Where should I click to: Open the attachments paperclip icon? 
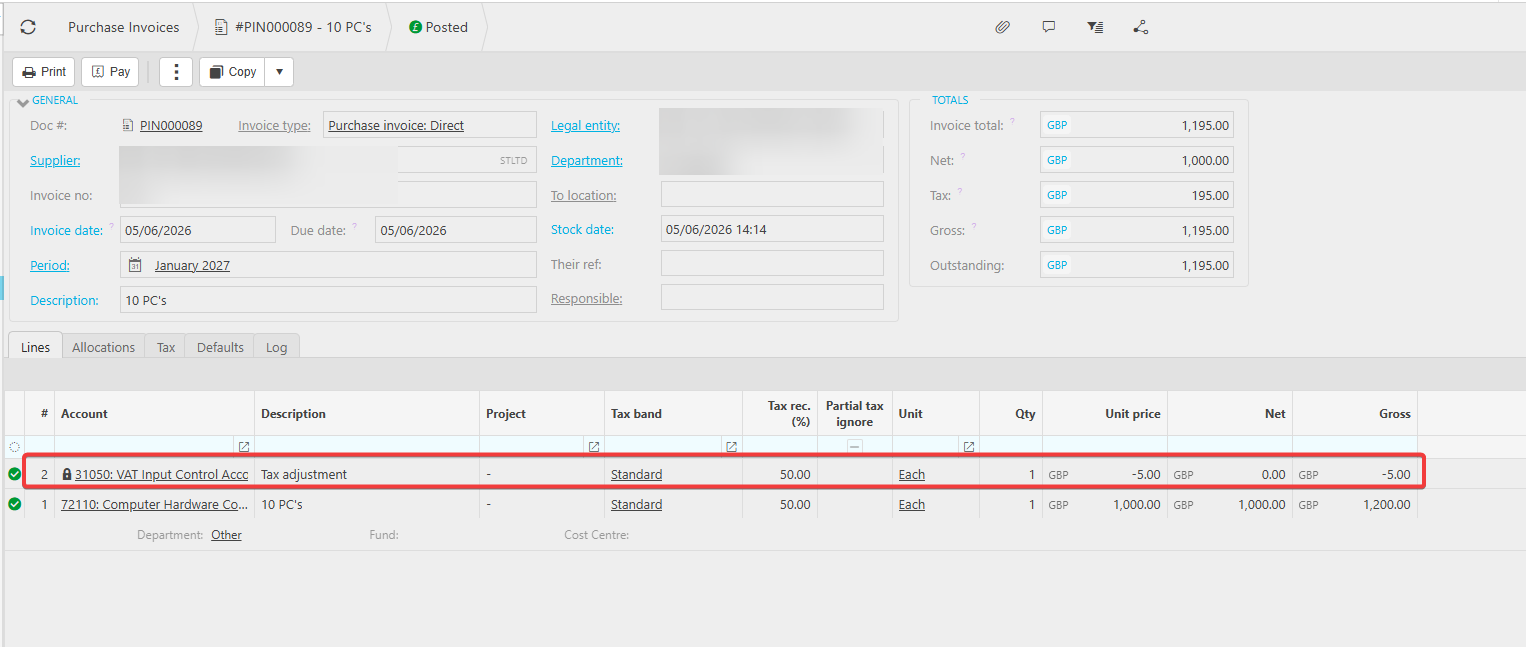tap(1002, 27)
